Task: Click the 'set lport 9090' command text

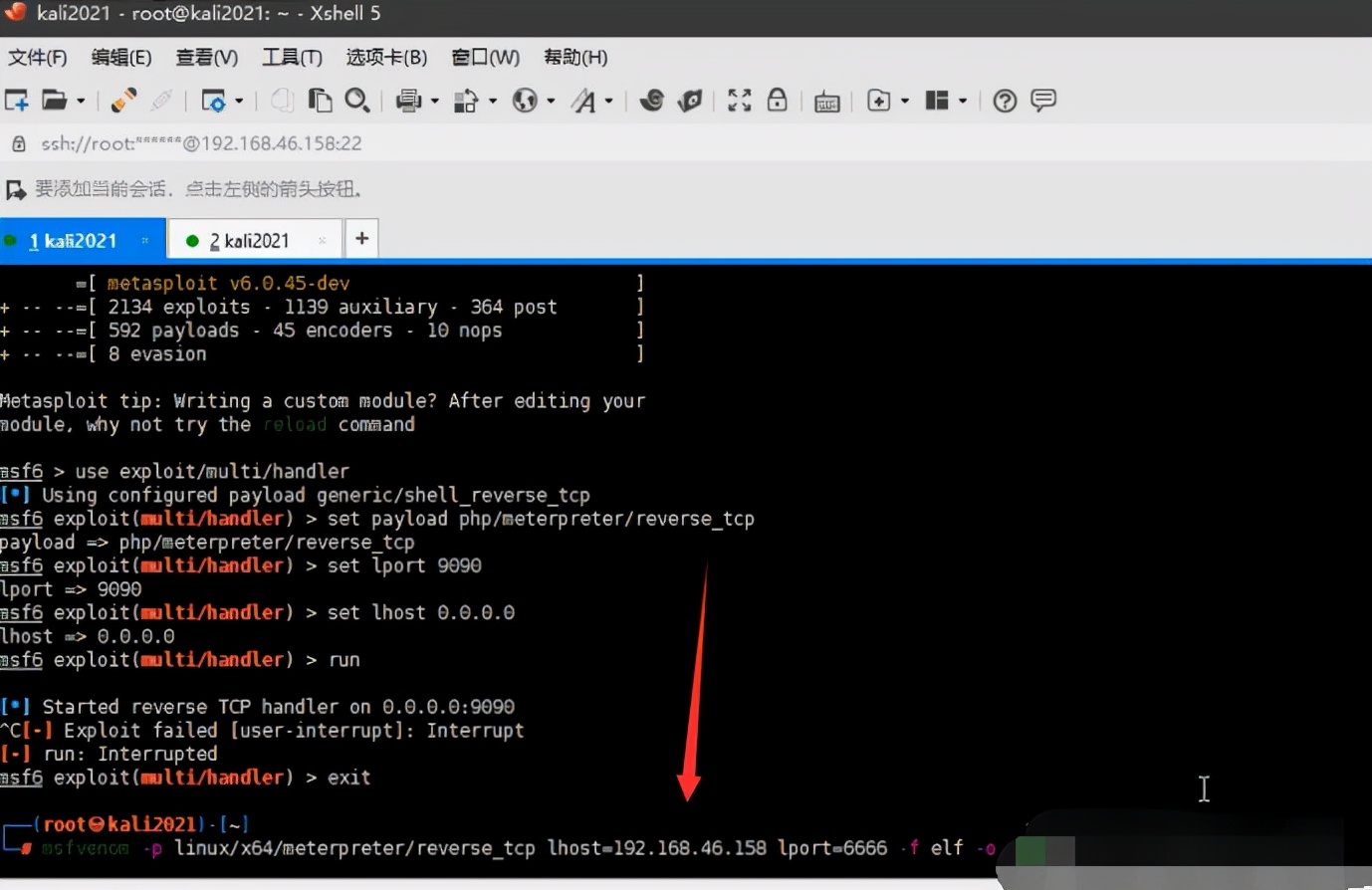Action: point(404,565)
